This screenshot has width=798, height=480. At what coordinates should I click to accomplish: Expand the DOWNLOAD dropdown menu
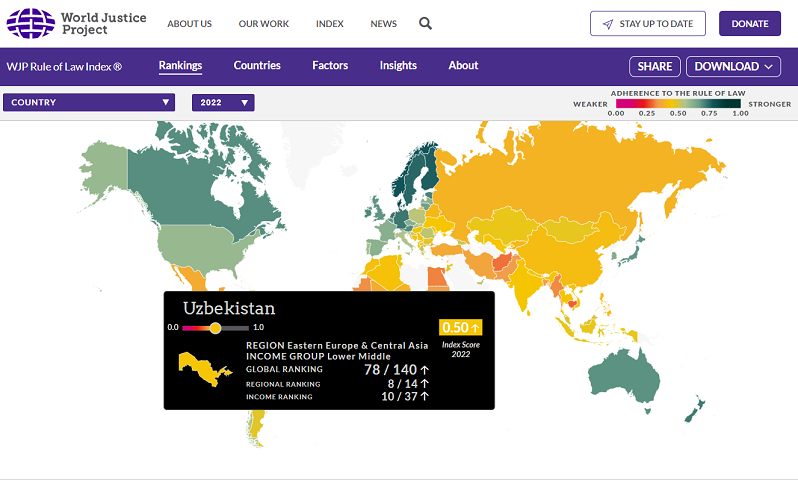tap(733, 67)
